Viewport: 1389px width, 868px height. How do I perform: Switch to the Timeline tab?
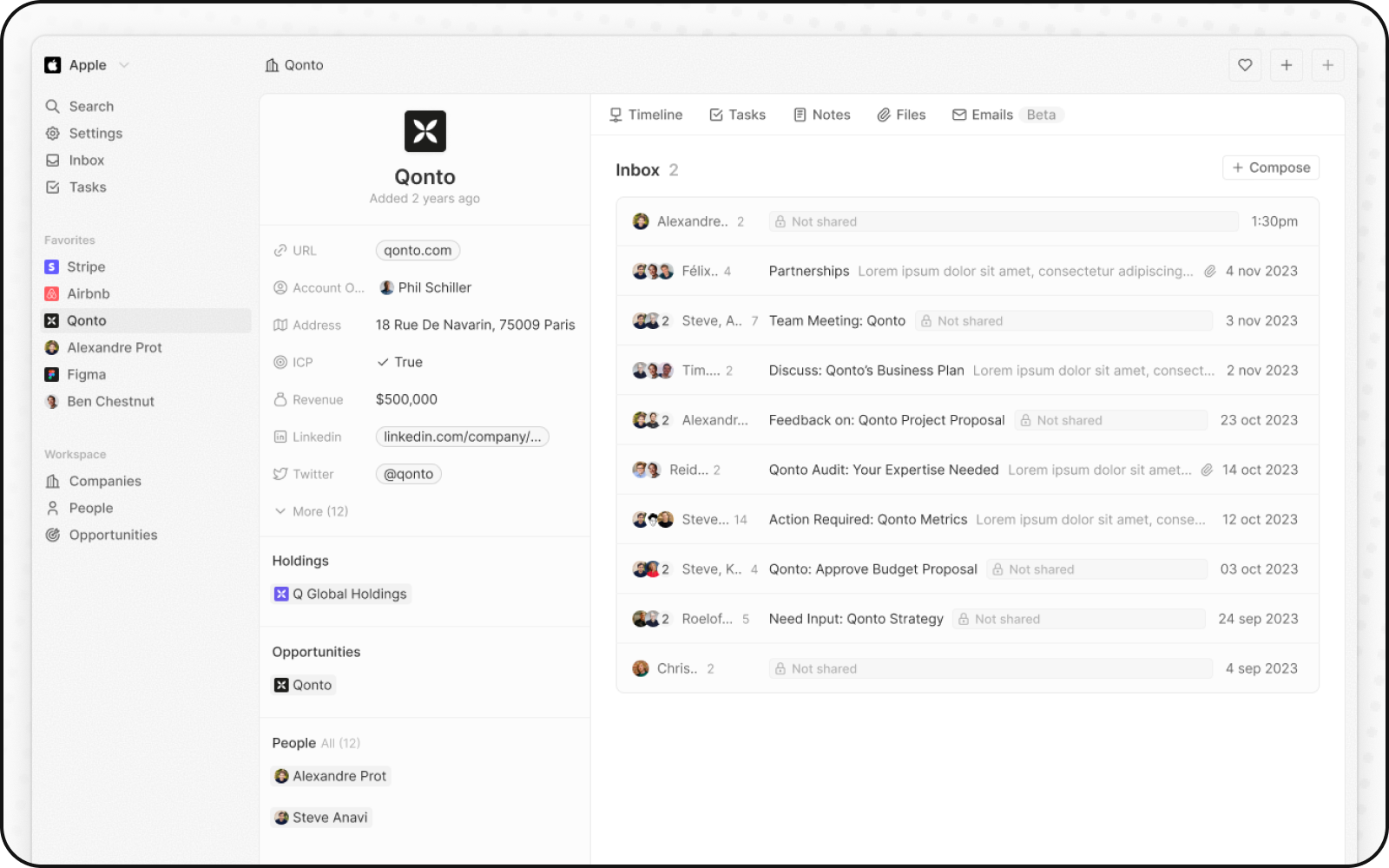(646, 115)
